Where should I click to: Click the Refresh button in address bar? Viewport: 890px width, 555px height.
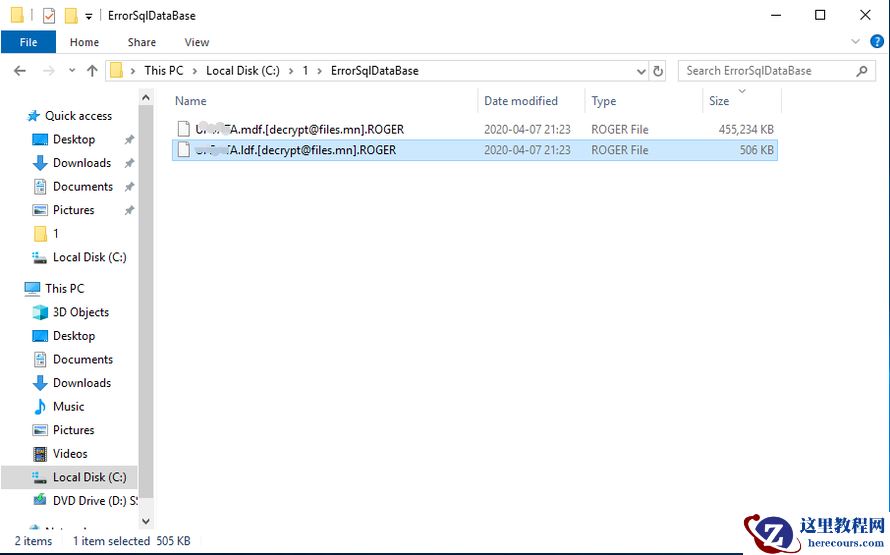click(x=658, y=71)
